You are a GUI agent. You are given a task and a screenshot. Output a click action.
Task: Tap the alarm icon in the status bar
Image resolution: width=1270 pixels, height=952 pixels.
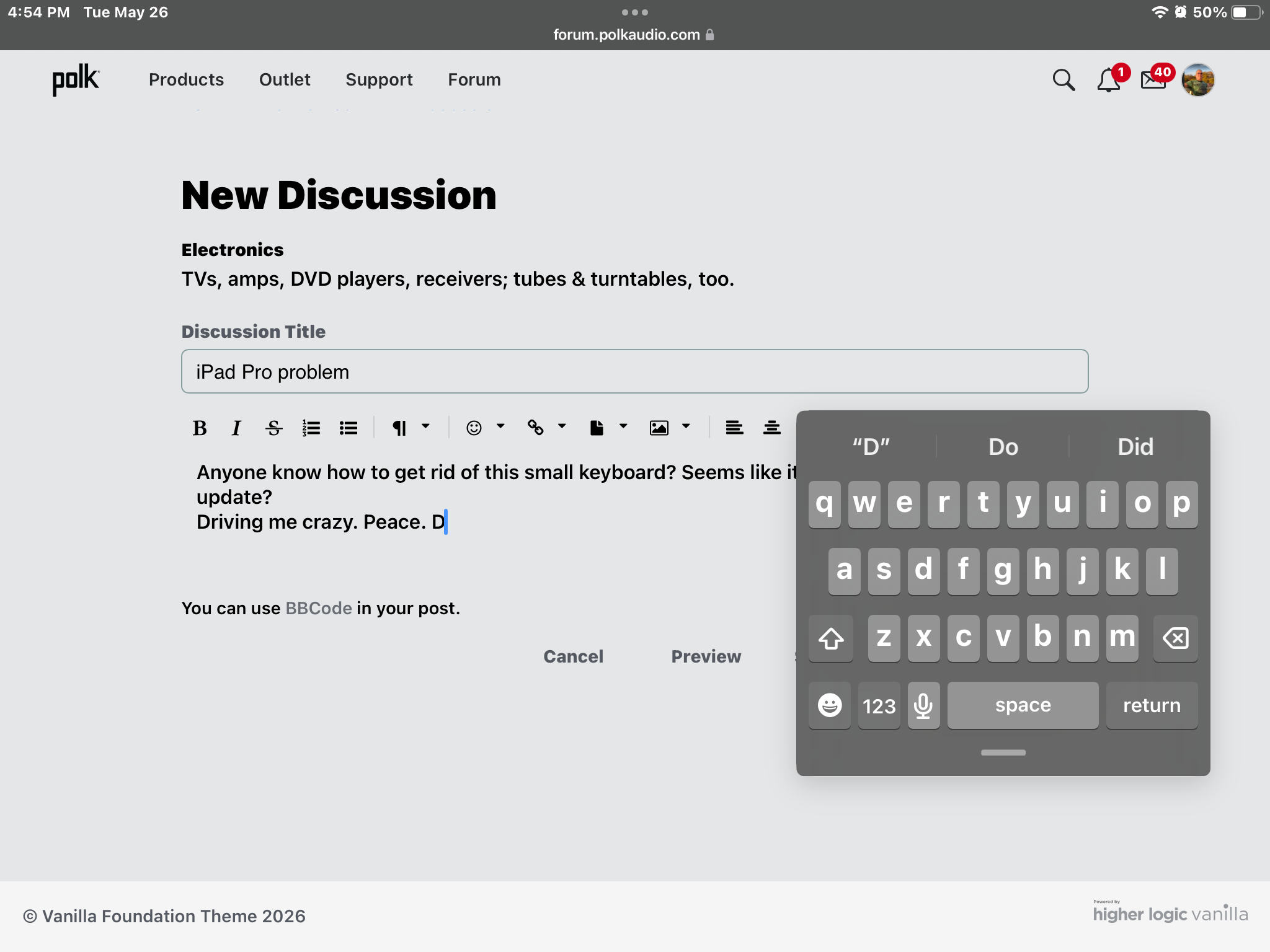coord(1181,12)
